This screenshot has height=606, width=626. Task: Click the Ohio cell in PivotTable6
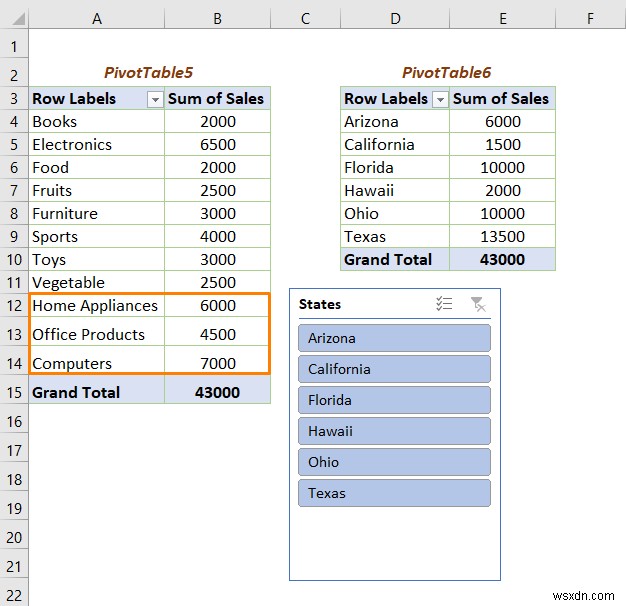[x=395, y=214]
